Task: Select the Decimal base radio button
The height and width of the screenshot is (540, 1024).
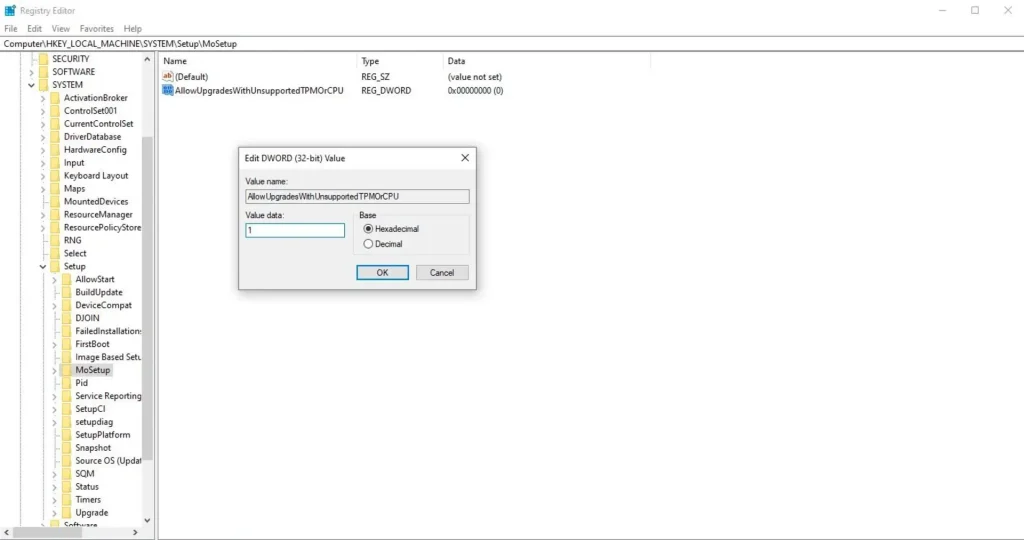Action: [368, 244]
